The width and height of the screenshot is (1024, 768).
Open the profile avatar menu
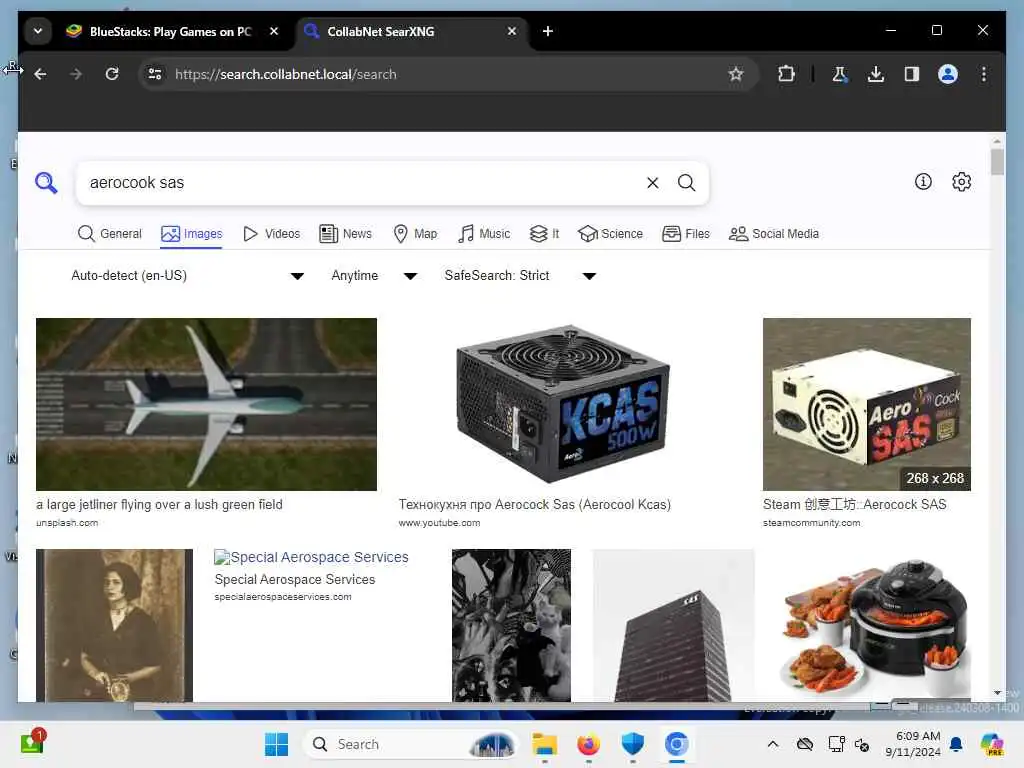point(948,74)
